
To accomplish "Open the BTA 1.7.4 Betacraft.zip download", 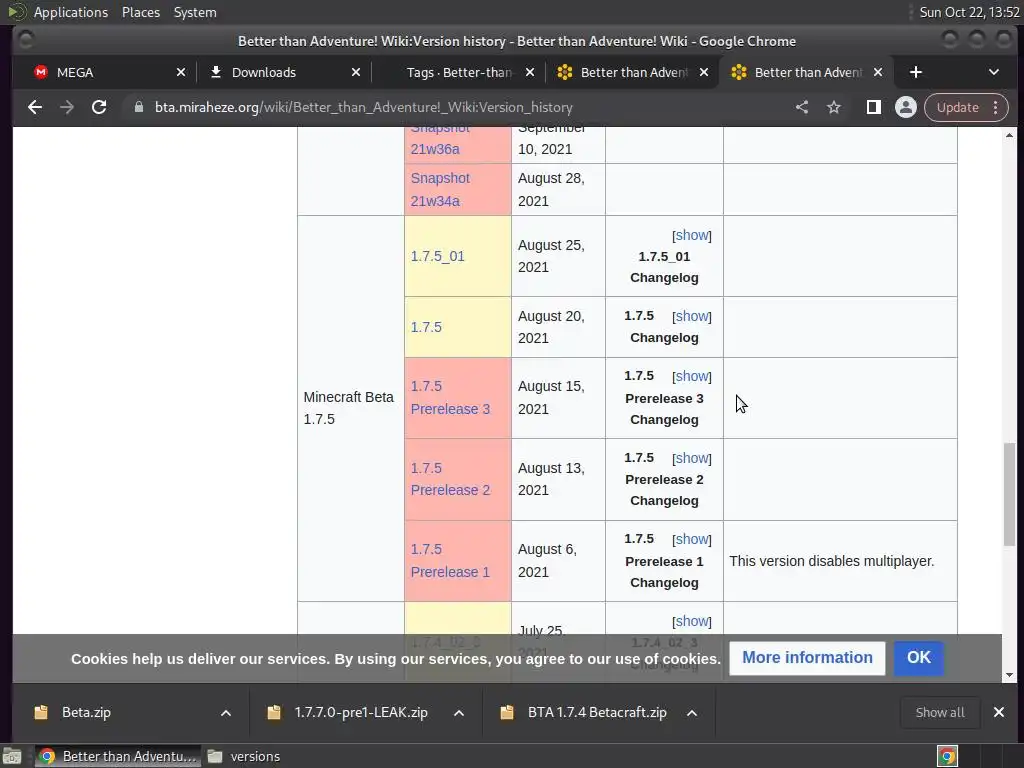I will [597, 712].
